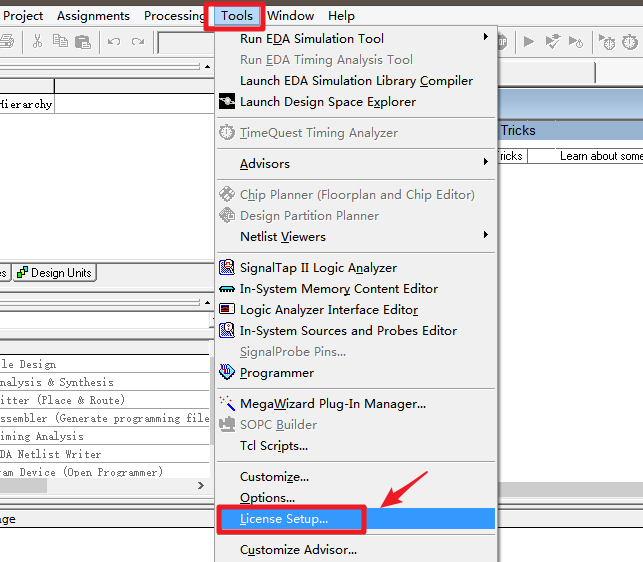Open the Window menu

290,16
